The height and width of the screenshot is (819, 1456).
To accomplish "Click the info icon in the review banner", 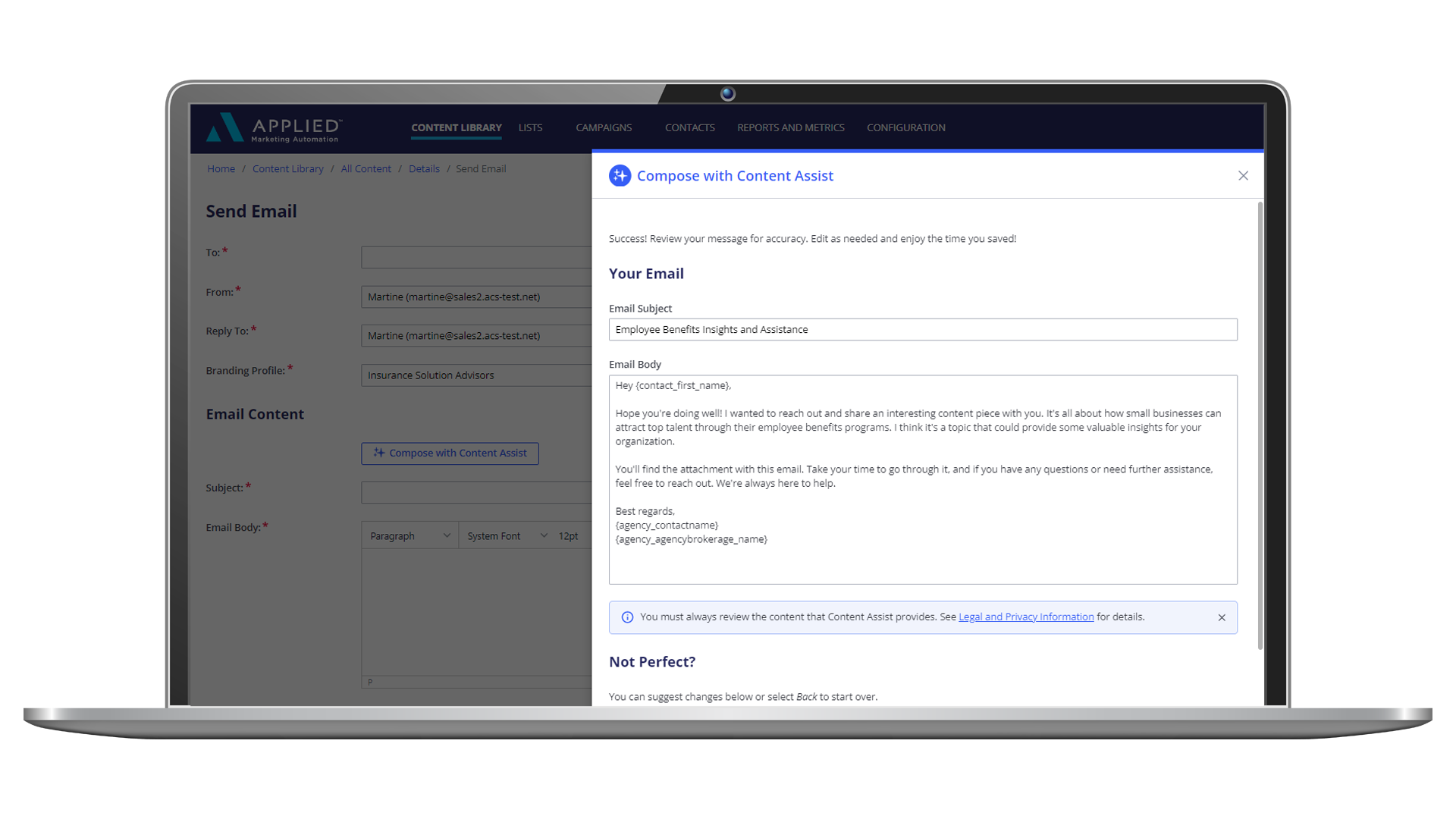I will 627,617.
